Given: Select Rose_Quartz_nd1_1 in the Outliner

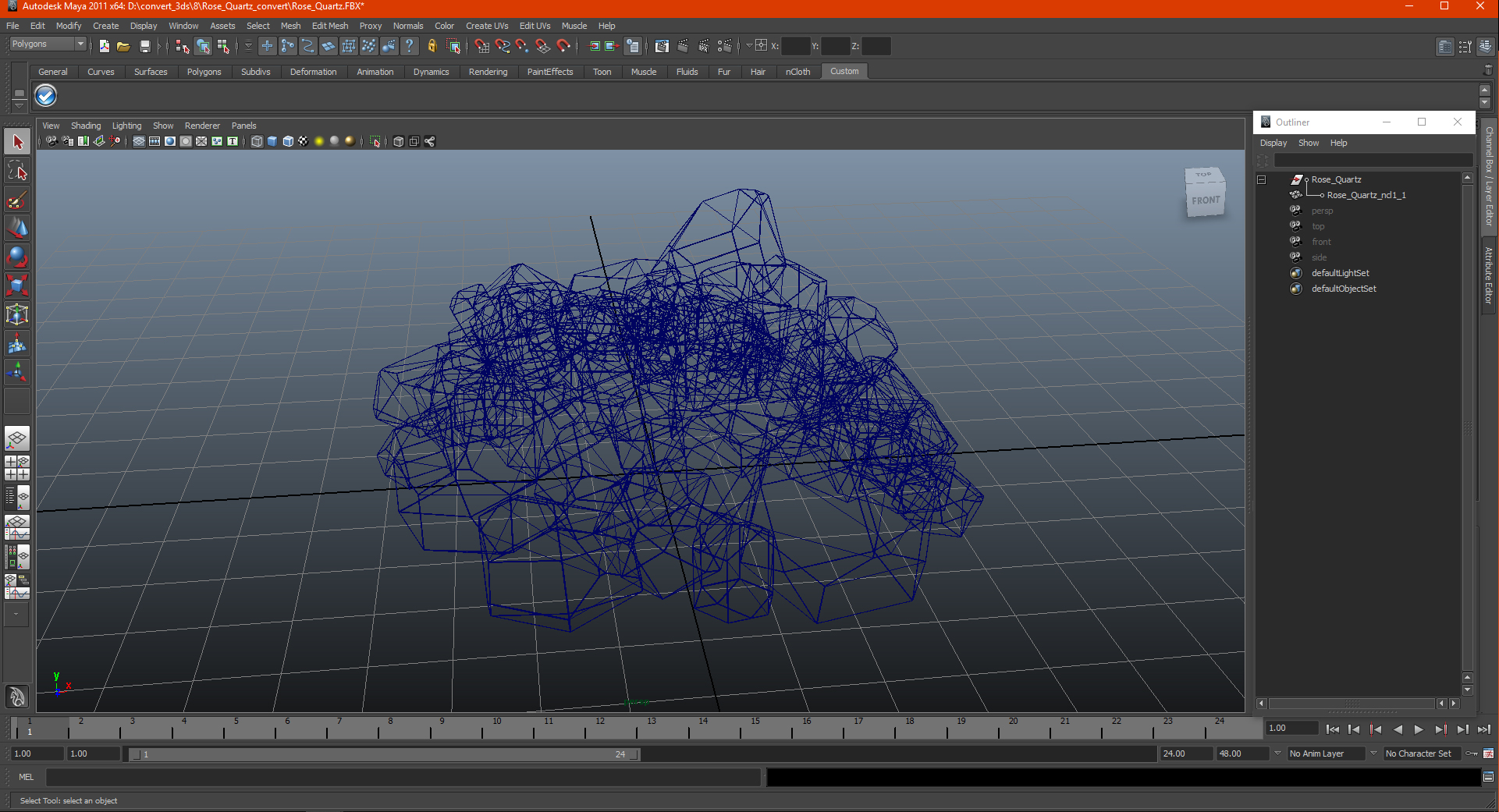Looking at the screenshot, I should (1366, 195).
